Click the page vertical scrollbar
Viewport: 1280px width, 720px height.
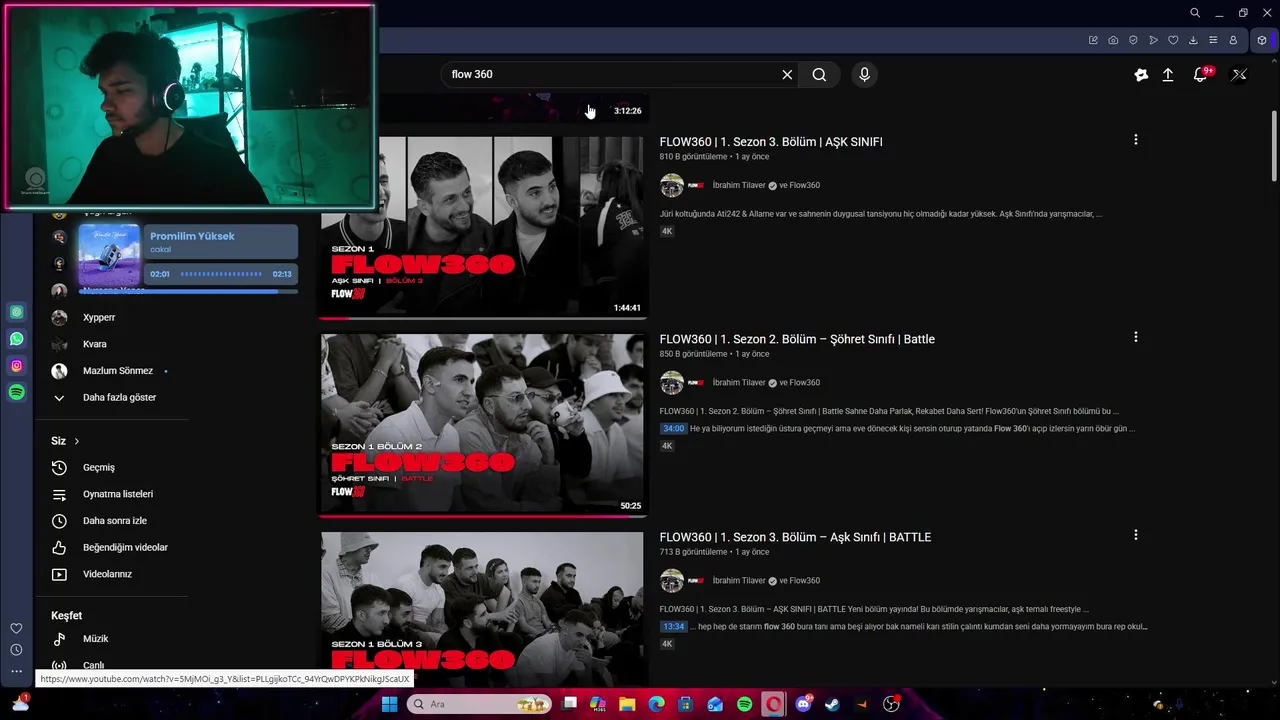[x=1274, y=145]
